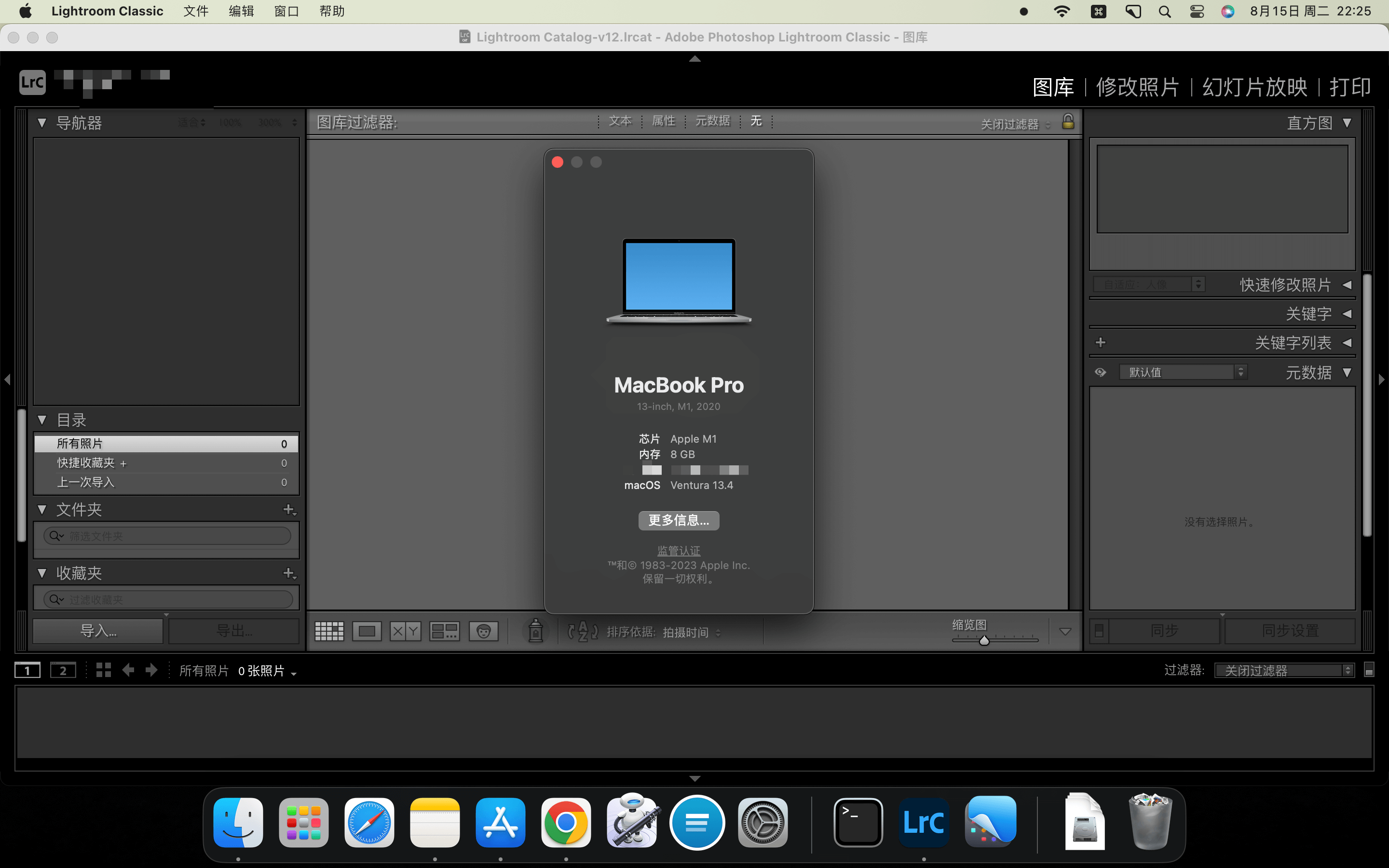Viewport: 1389px width, 868px height.
Task: Click the Lrc identity plate logo
Action: click(32, 82)
